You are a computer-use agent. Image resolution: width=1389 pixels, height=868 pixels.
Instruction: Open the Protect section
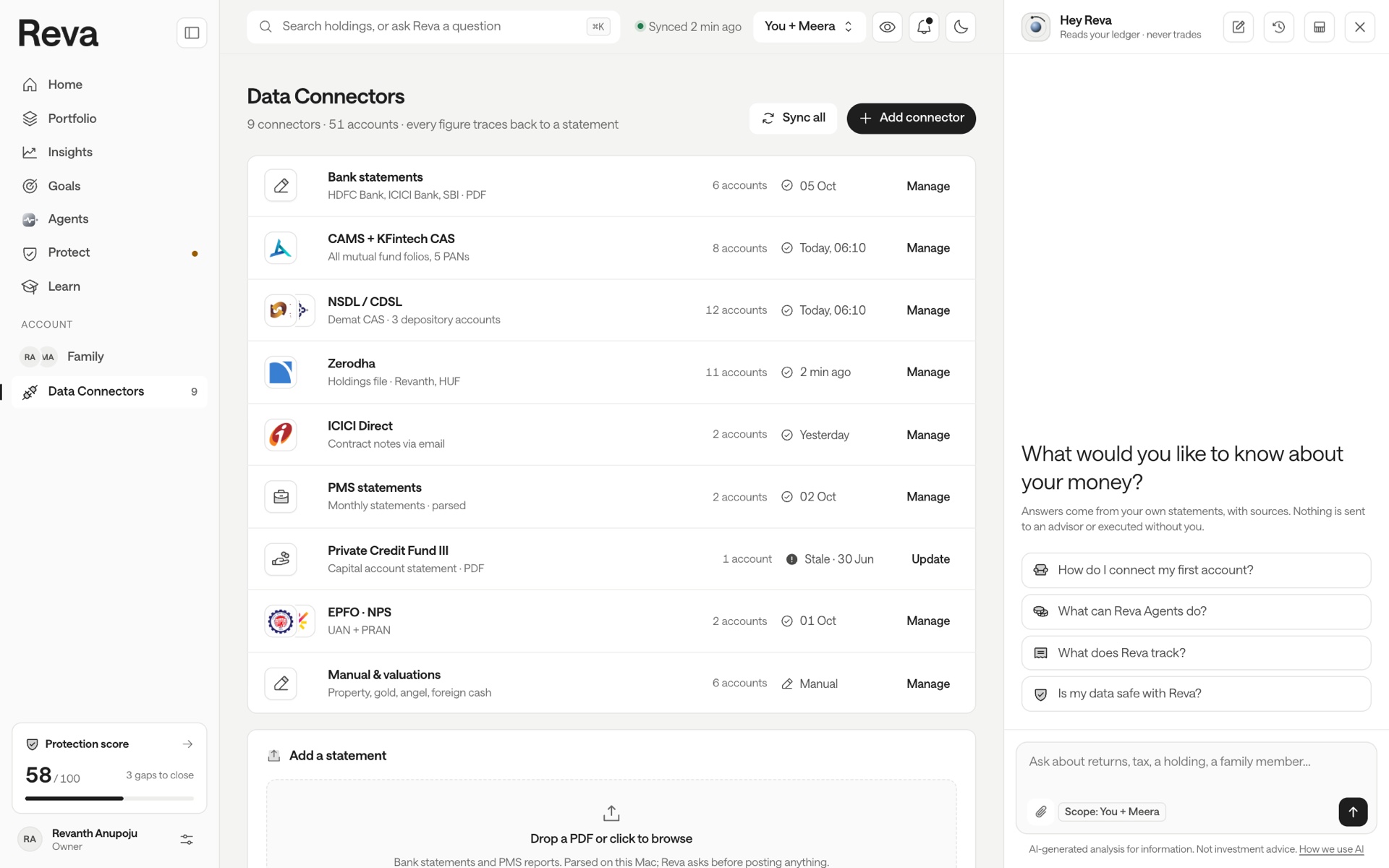click(109, 252)
